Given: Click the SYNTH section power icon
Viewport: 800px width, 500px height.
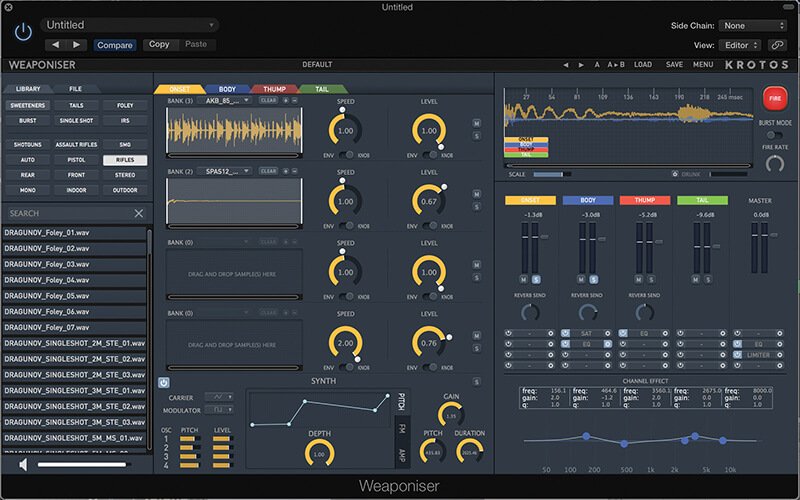Looking at the screenshot, I should 163,383.
